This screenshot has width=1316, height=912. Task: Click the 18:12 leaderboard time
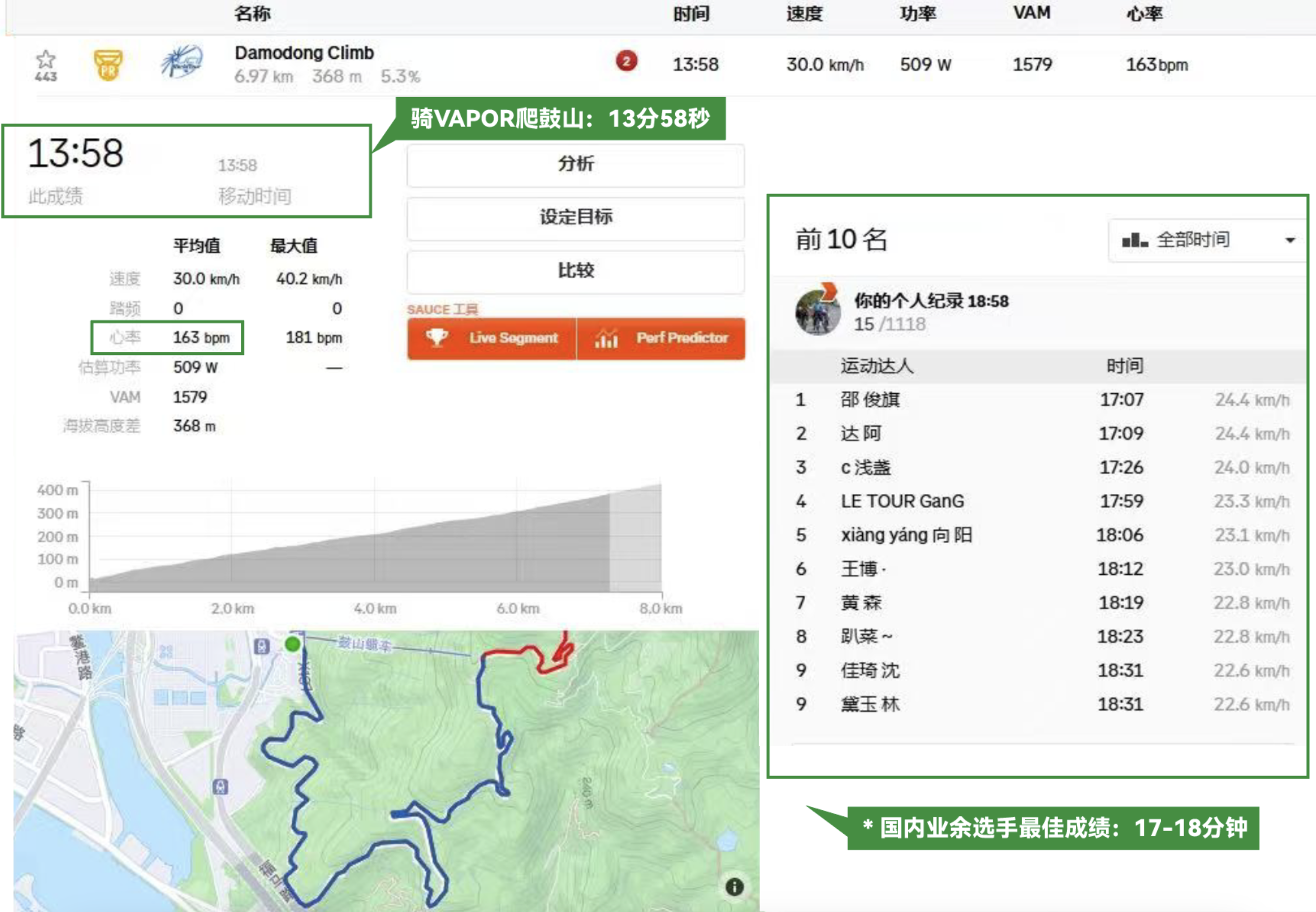(1120, 569)
